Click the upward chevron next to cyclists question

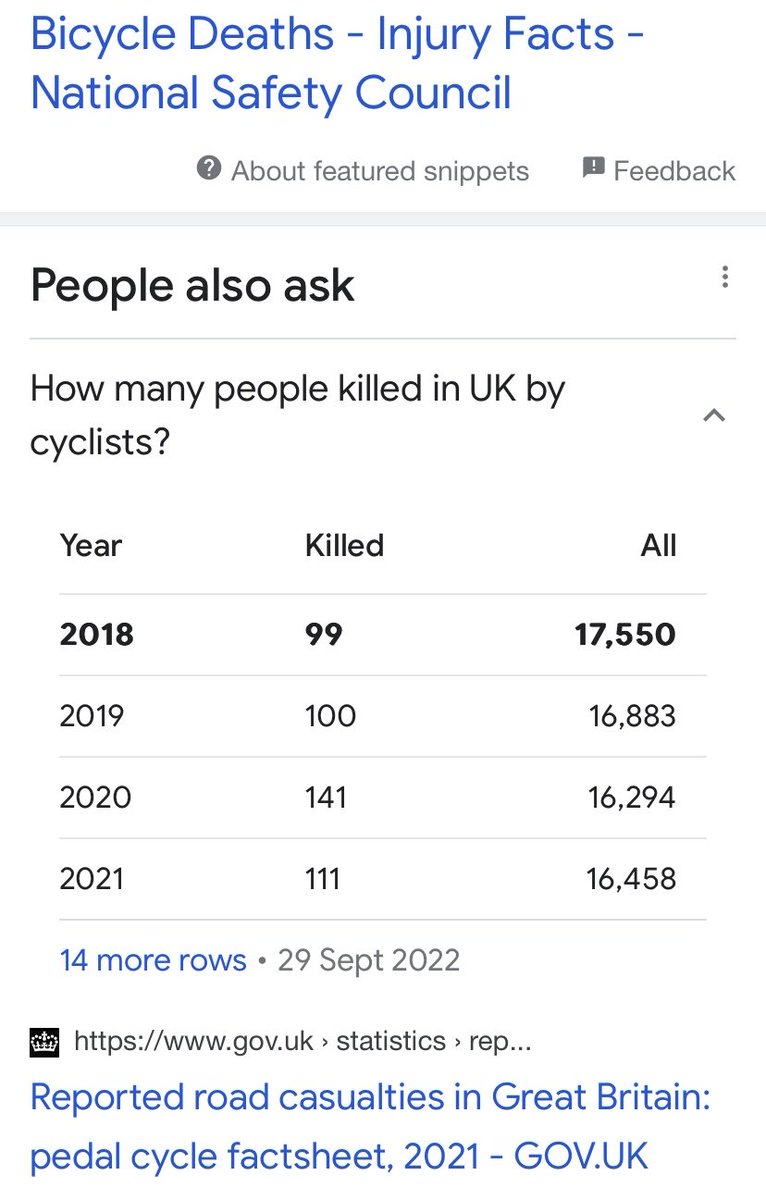(714, 415)
